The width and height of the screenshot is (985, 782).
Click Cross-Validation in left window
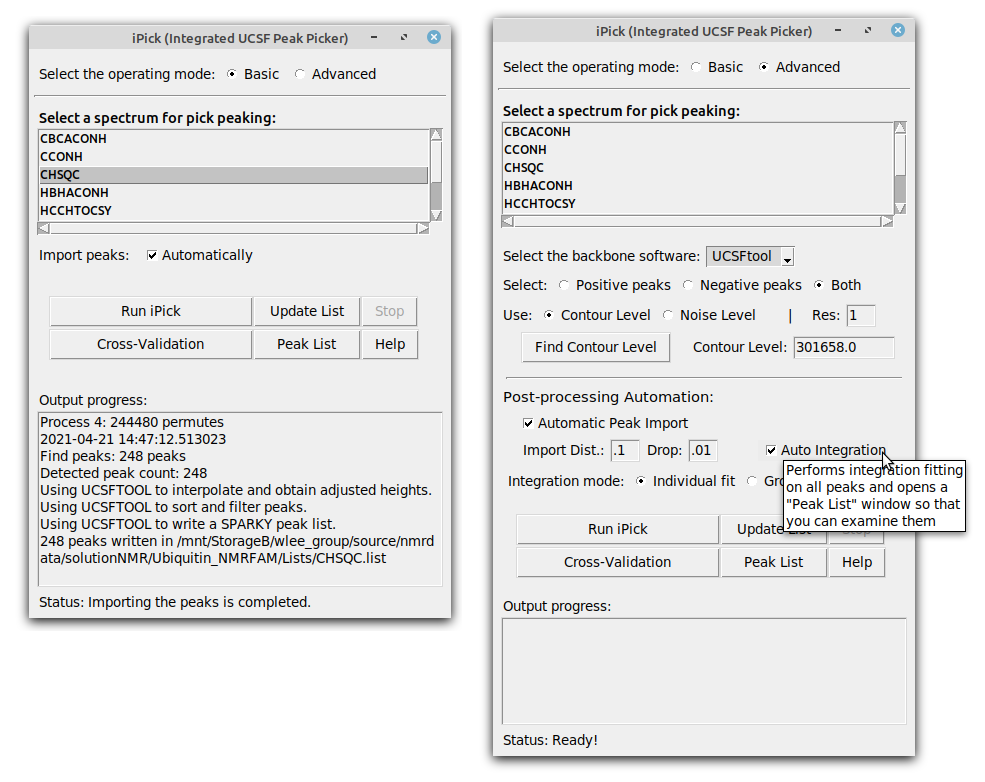(151, 344)
